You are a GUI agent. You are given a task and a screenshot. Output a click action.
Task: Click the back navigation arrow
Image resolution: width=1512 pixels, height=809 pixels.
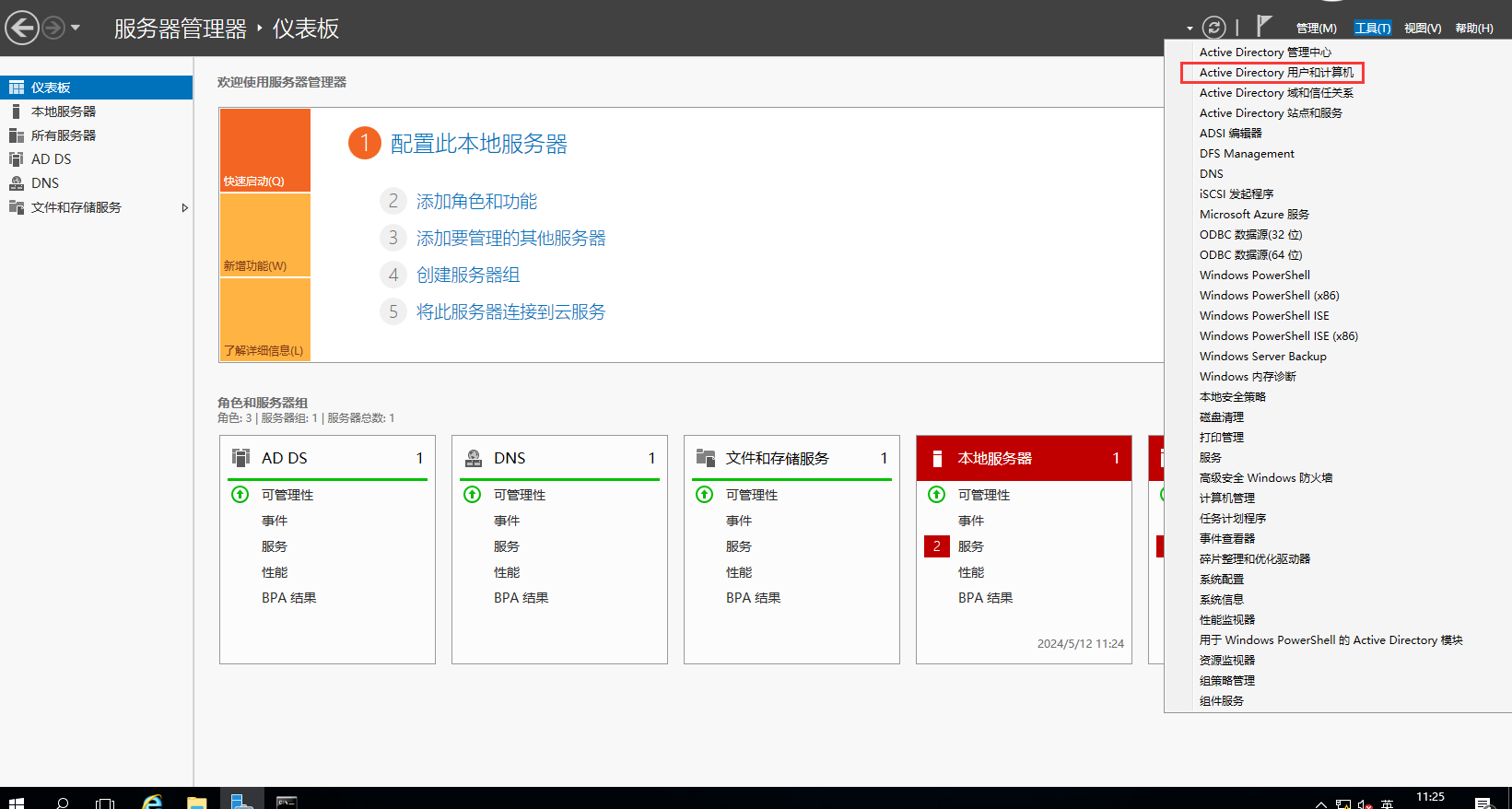pyautogui.click(x=22, y=28)
